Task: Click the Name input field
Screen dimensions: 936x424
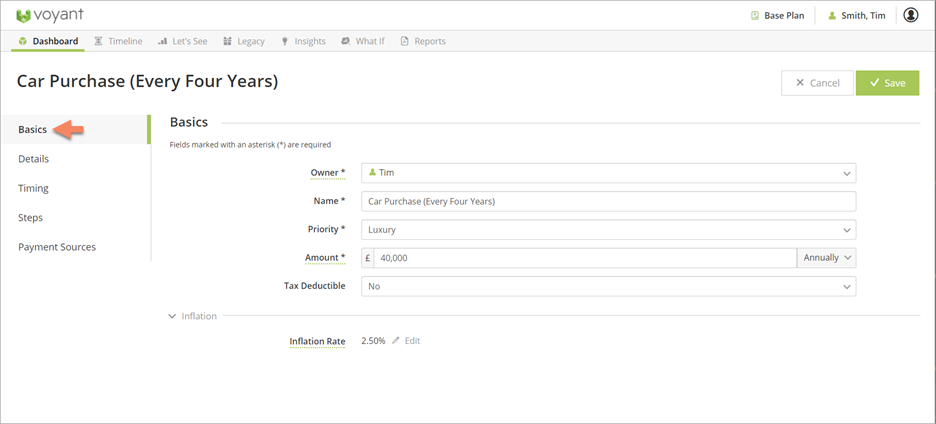Action: (608, 201)
